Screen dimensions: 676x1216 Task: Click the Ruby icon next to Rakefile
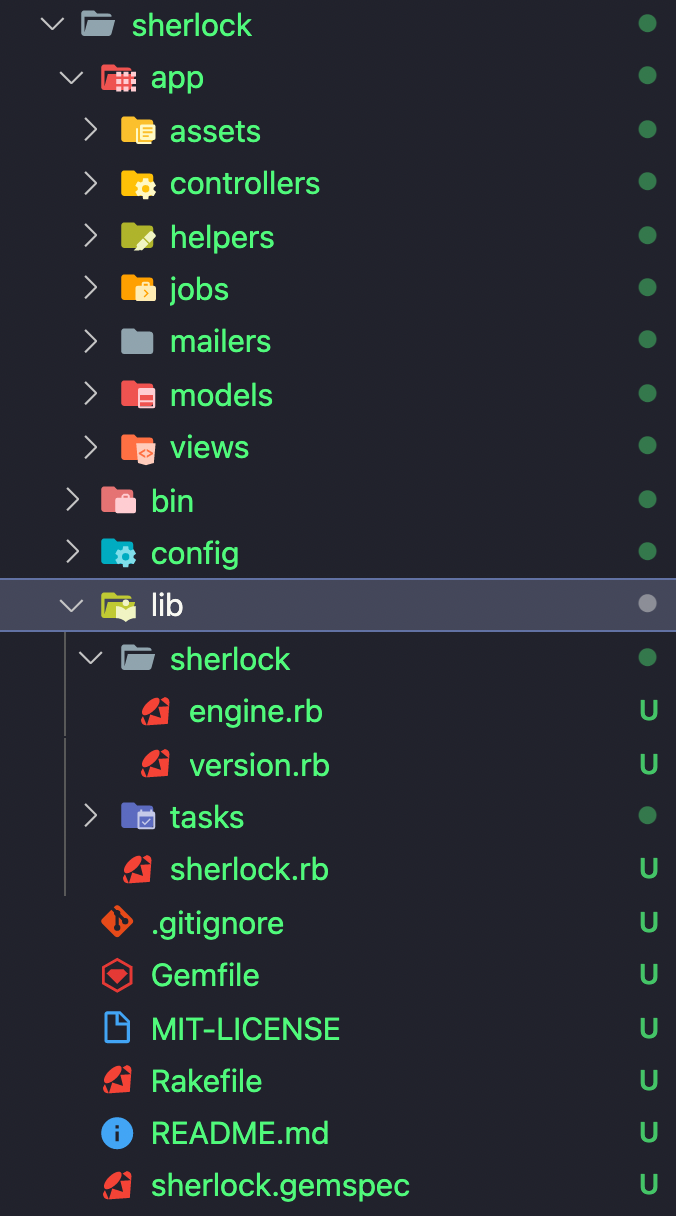117,1081
